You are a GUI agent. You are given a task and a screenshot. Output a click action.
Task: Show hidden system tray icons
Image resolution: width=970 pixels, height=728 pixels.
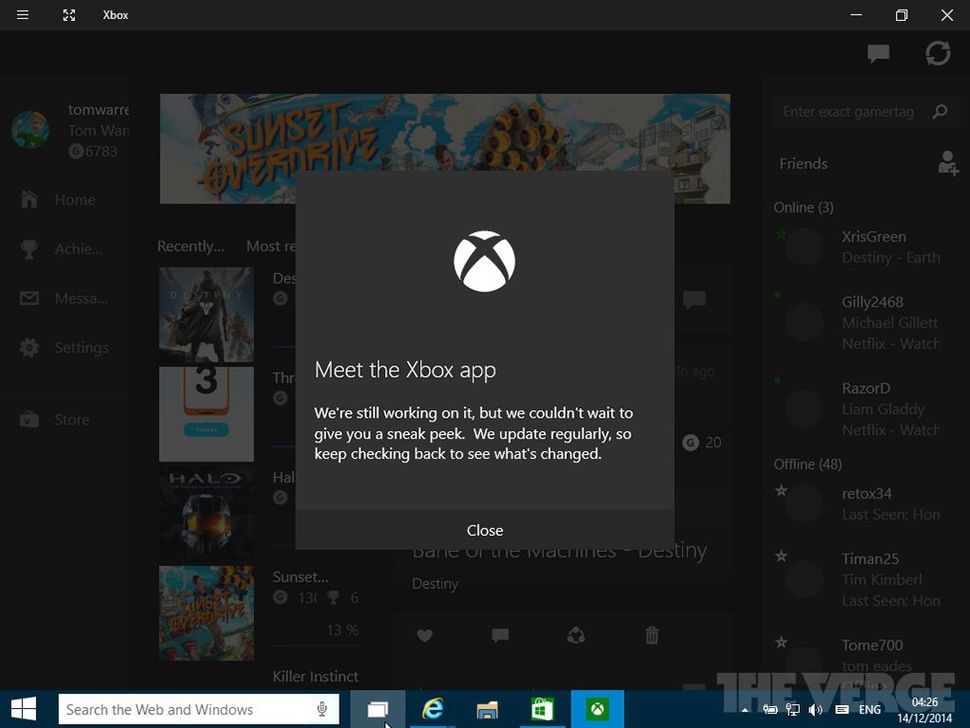[x=744, y=709]
